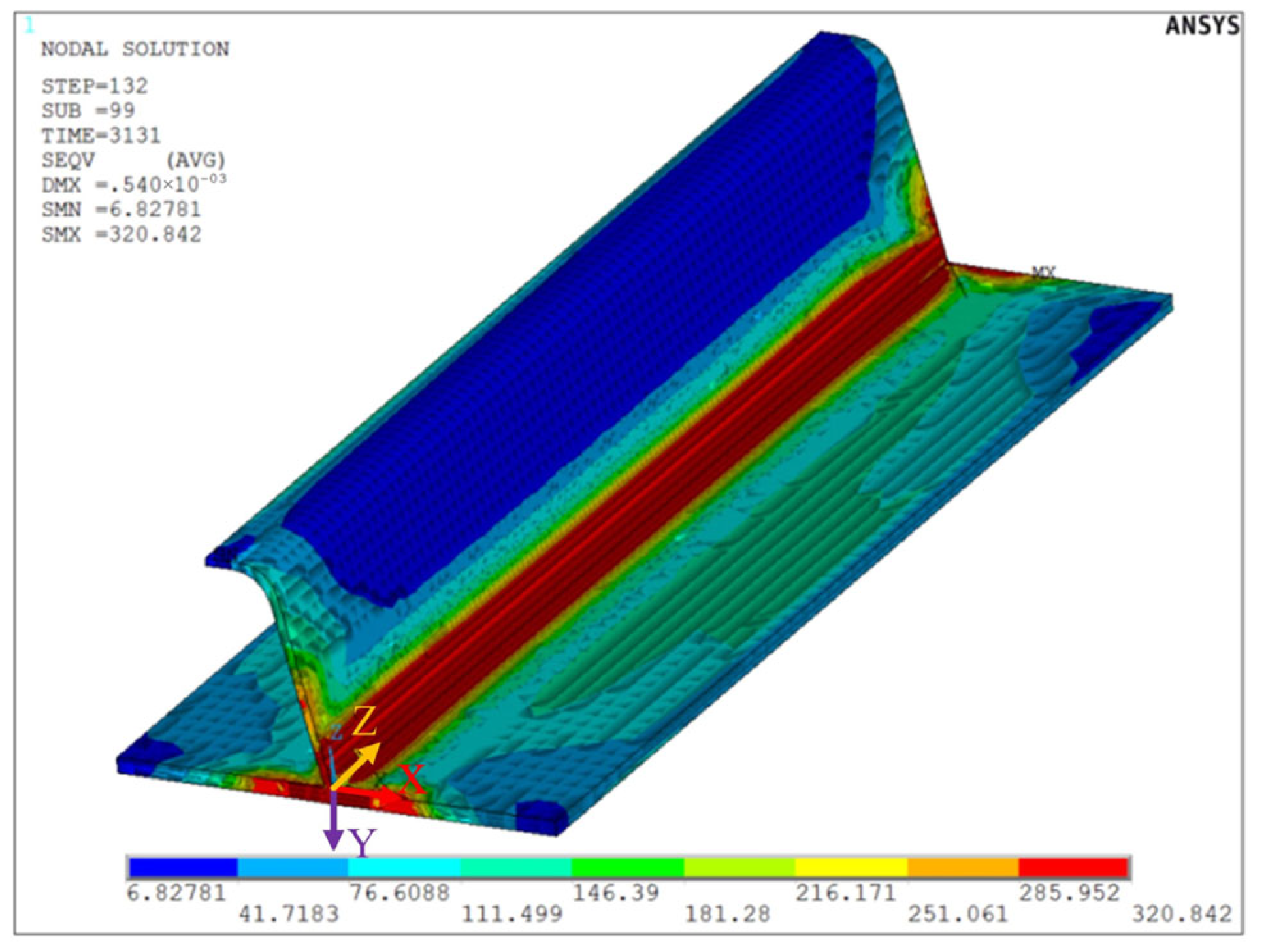
Task: Click the green legend color band
Action: pyautogui.click(x=628, y=868)
